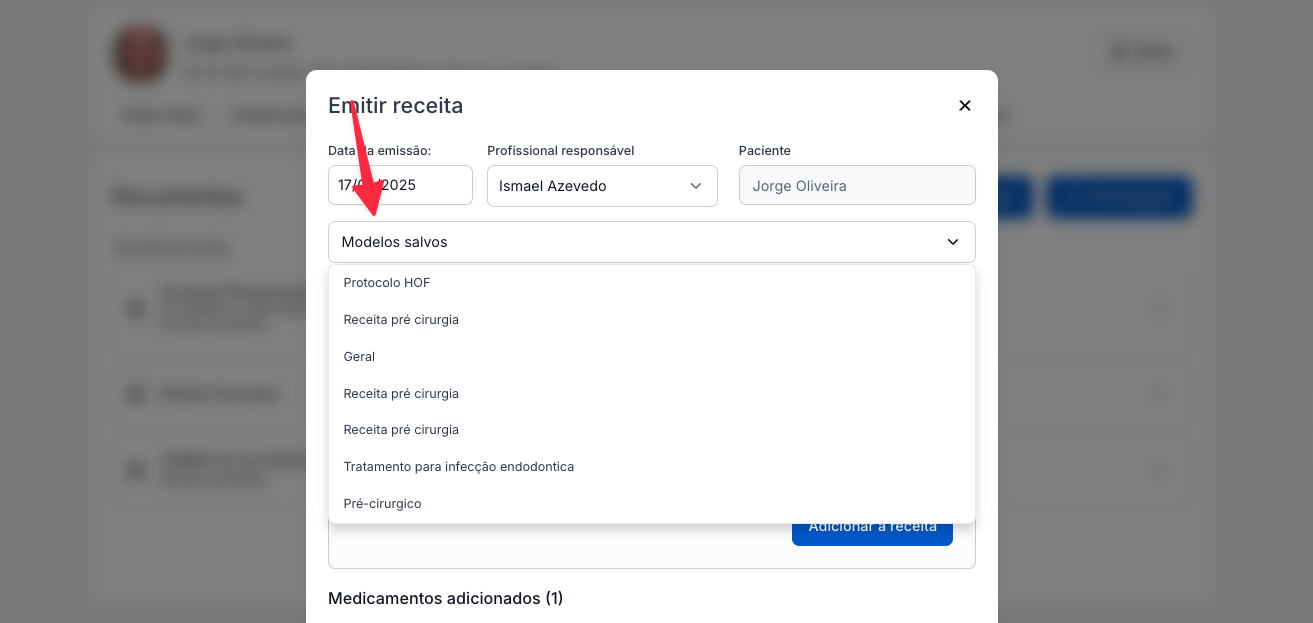This screenshot has height=623, width=1313.
Task: Click the third document's file icon
Action: pyautogui.click(x=136, y=469)
